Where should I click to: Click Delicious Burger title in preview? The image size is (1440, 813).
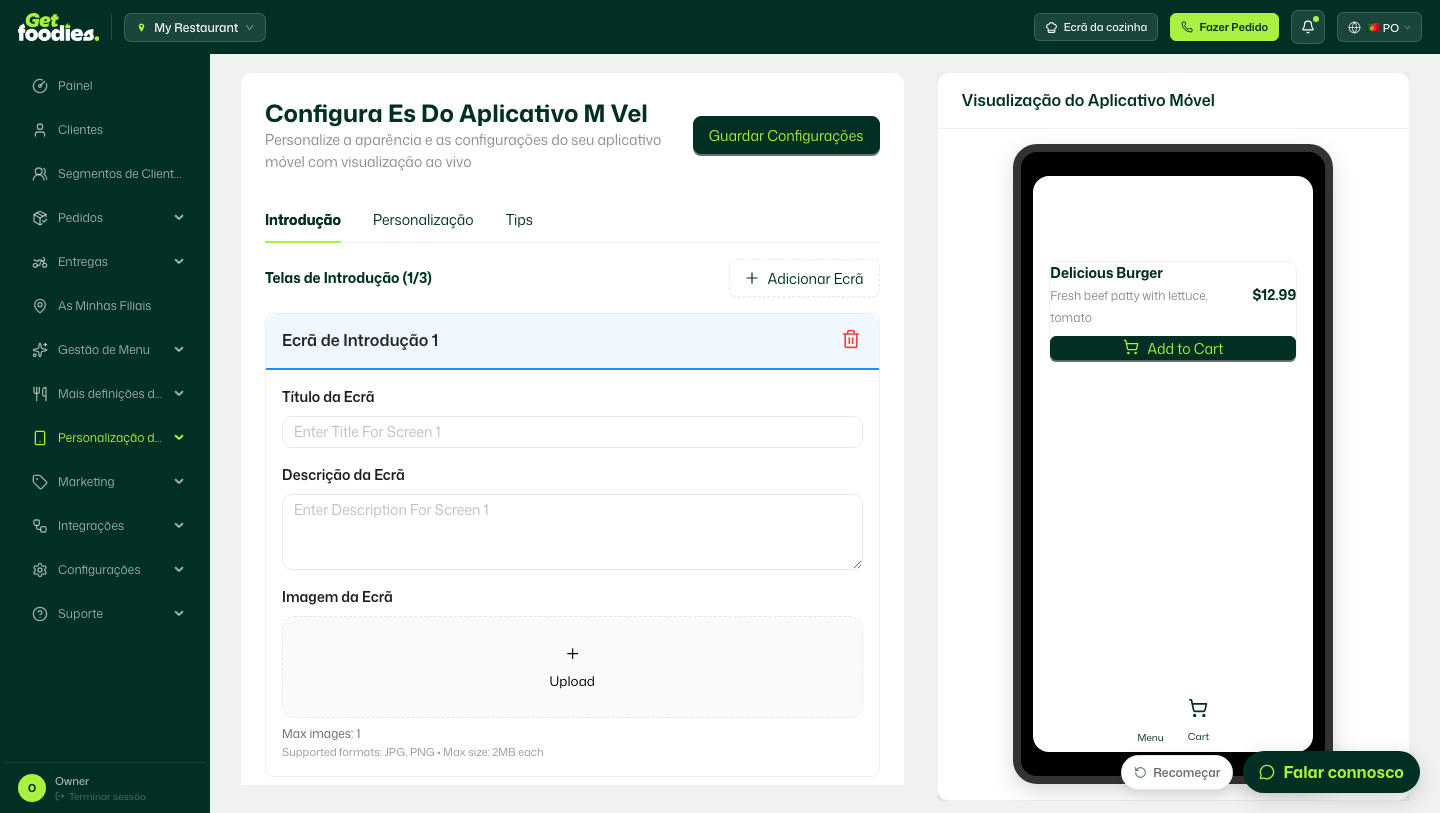(1106, 273)
